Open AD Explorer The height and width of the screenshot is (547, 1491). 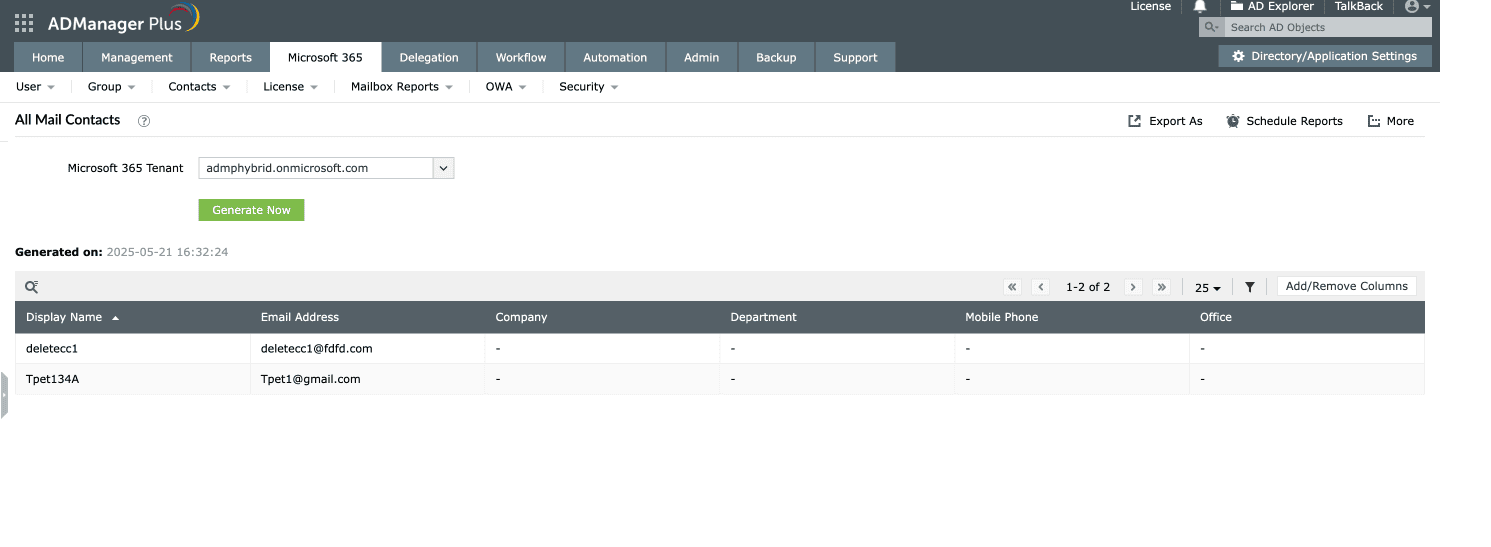coord(1272,6)
